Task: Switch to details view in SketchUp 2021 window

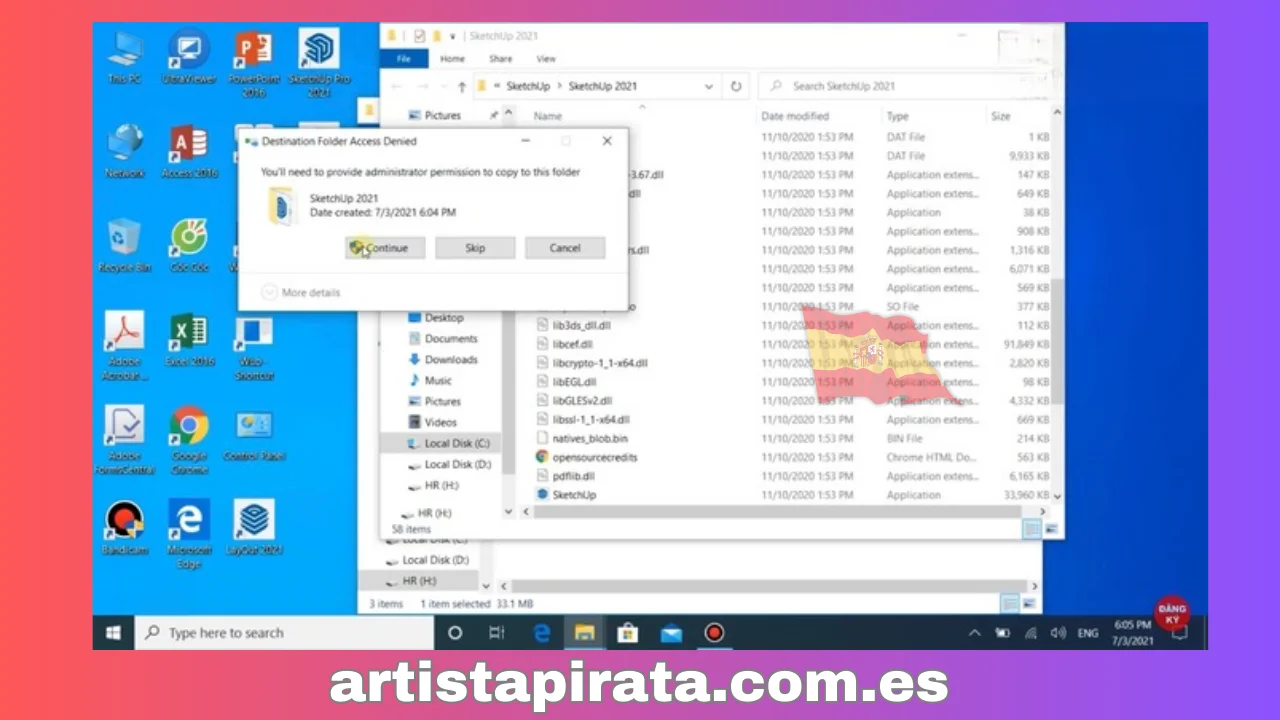Action: click(x=1030, y=529)
